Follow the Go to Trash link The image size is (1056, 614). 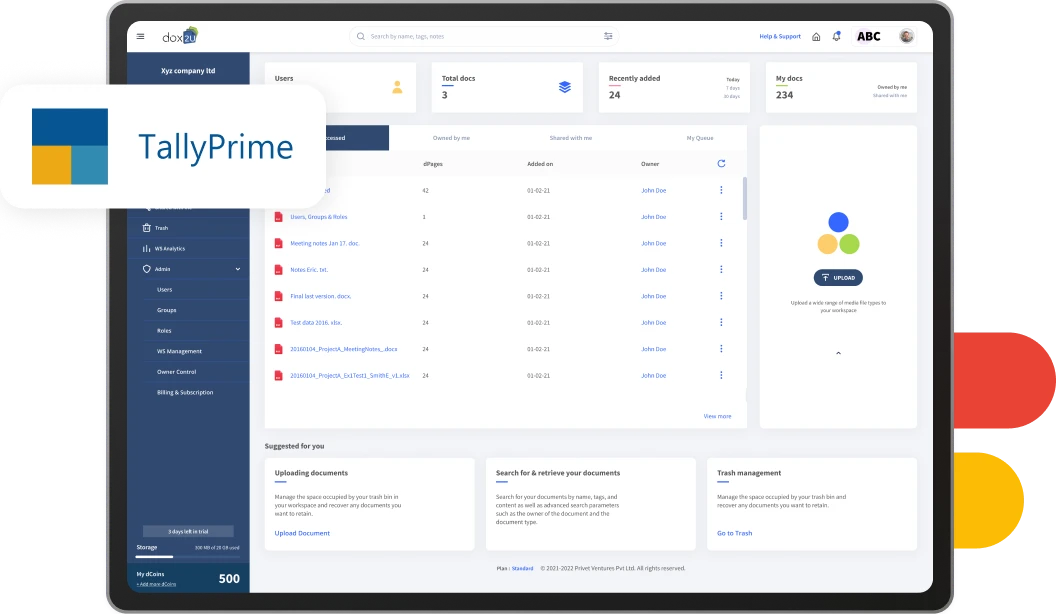tap(734, 533)
